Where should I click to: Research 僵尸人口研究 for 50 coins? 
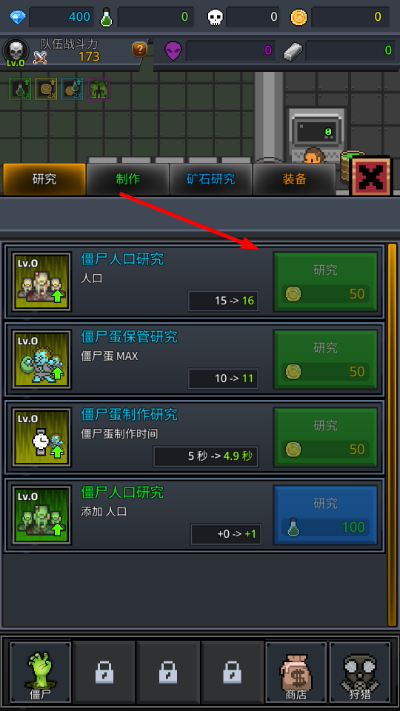tap(325, 282)
